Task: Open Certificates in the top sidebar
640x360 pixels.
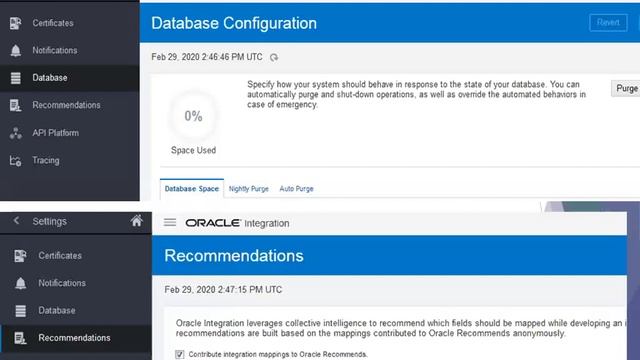Action: (53, 23)
